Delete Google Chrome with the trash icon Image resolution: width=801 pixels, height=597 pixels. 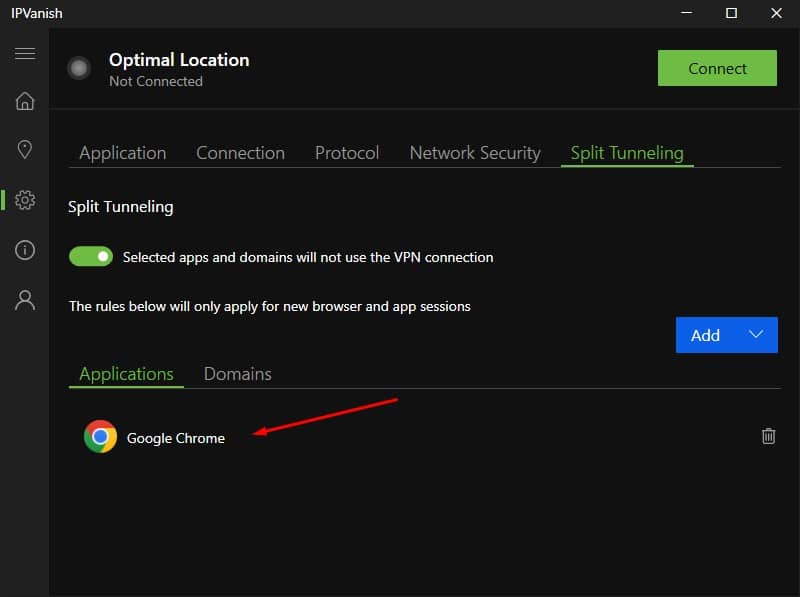click(x=768, y=436)
